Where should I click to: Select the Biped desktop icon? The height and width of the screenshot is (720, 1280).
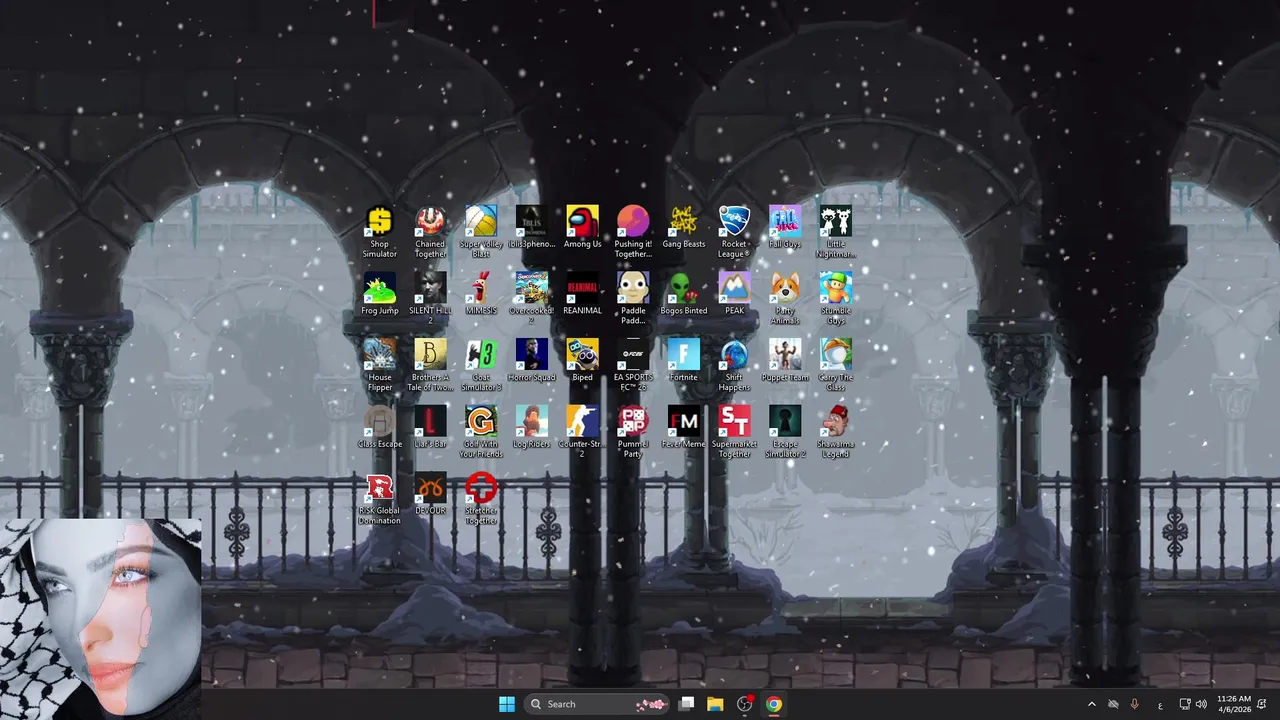583,361
